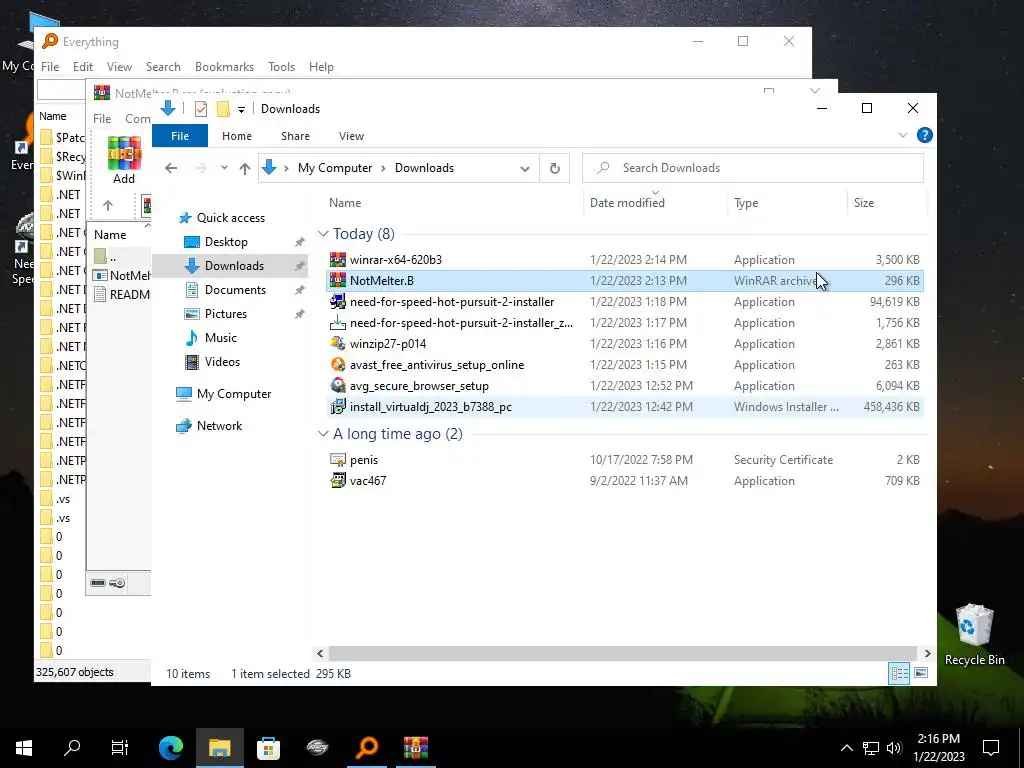This screenshot has height=768, width=1024.
Task: Open taskbar search magnifier
Action: [x=72, y=748]
